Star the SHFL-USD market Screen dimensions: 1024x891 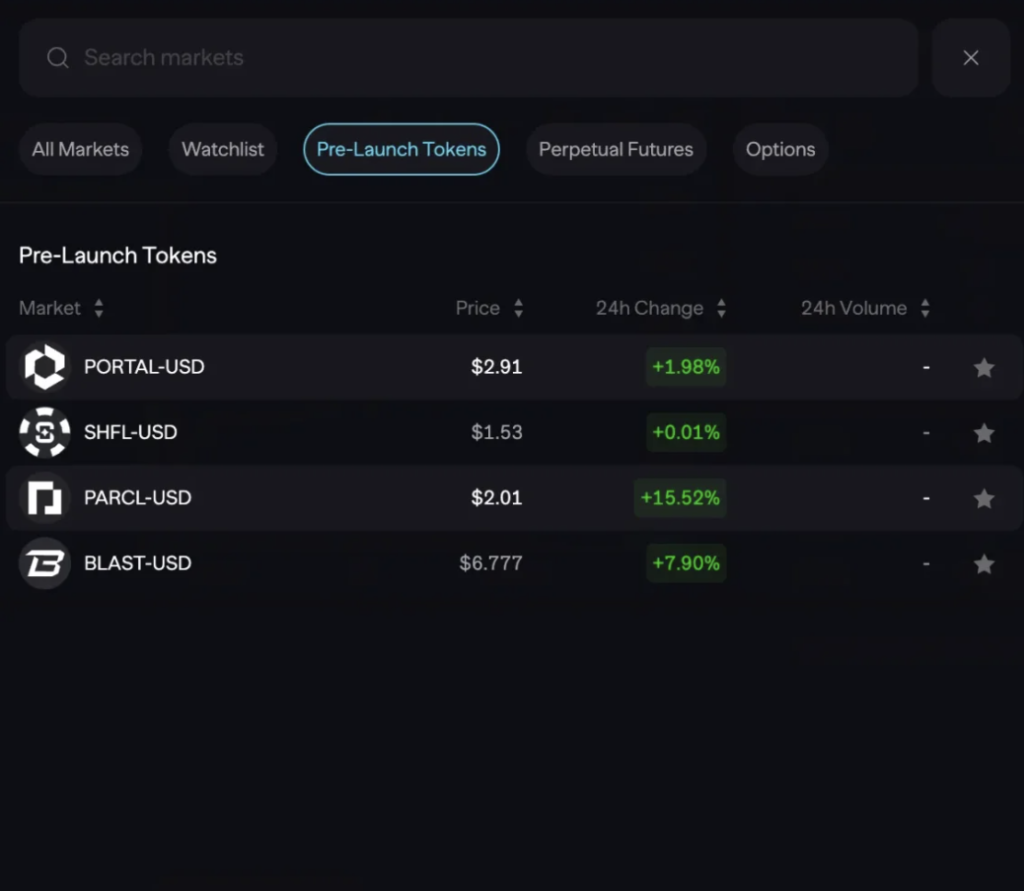[984, 433]
